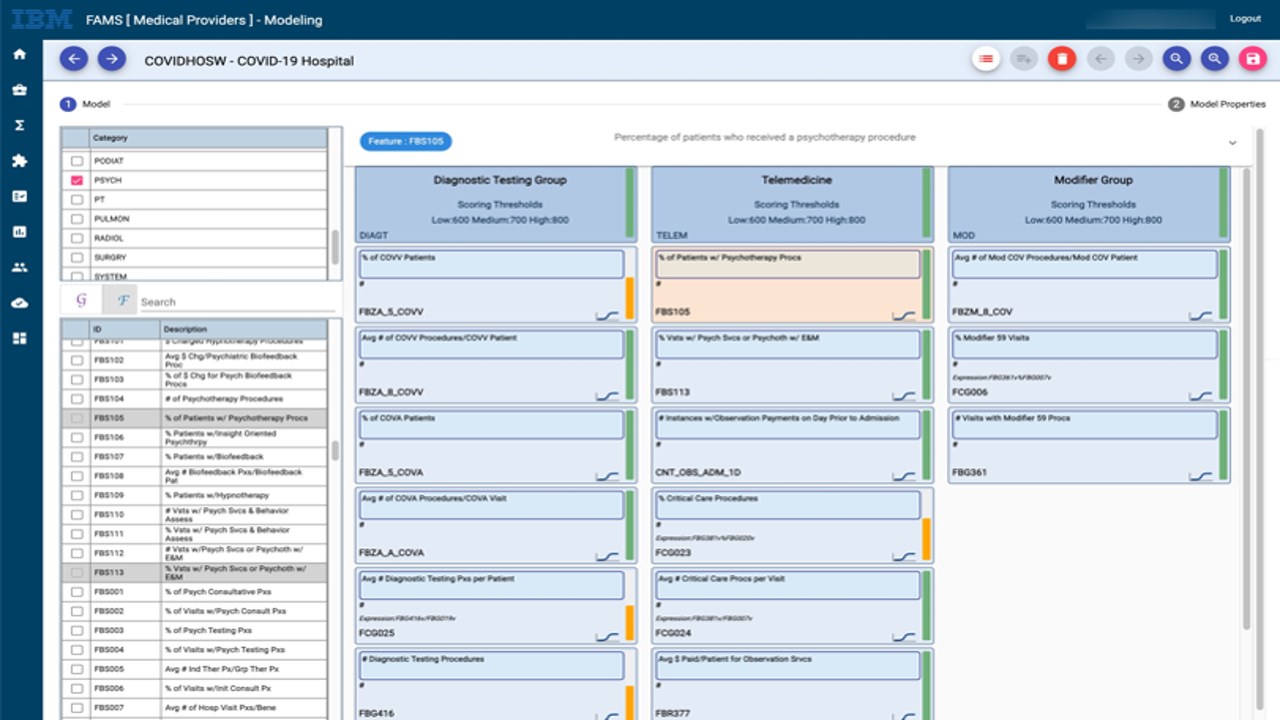1280x720 pixels.
Task: Click the ID column header
Action: [x=124, y=329]
